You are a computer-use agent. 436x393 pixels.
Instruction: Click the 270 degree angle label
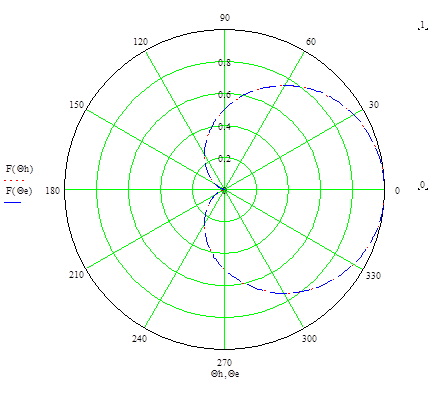(225, 362)
